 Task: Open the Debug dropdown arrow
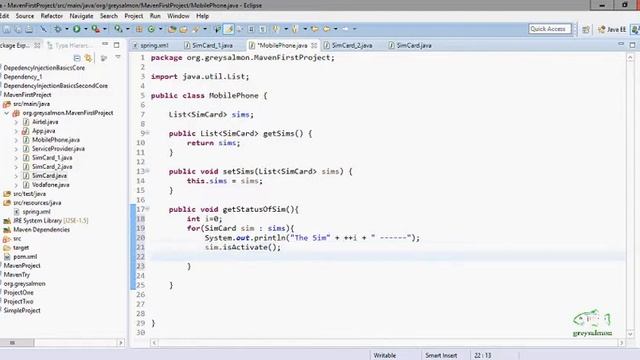pyautogui.click(x=67, y=29)
